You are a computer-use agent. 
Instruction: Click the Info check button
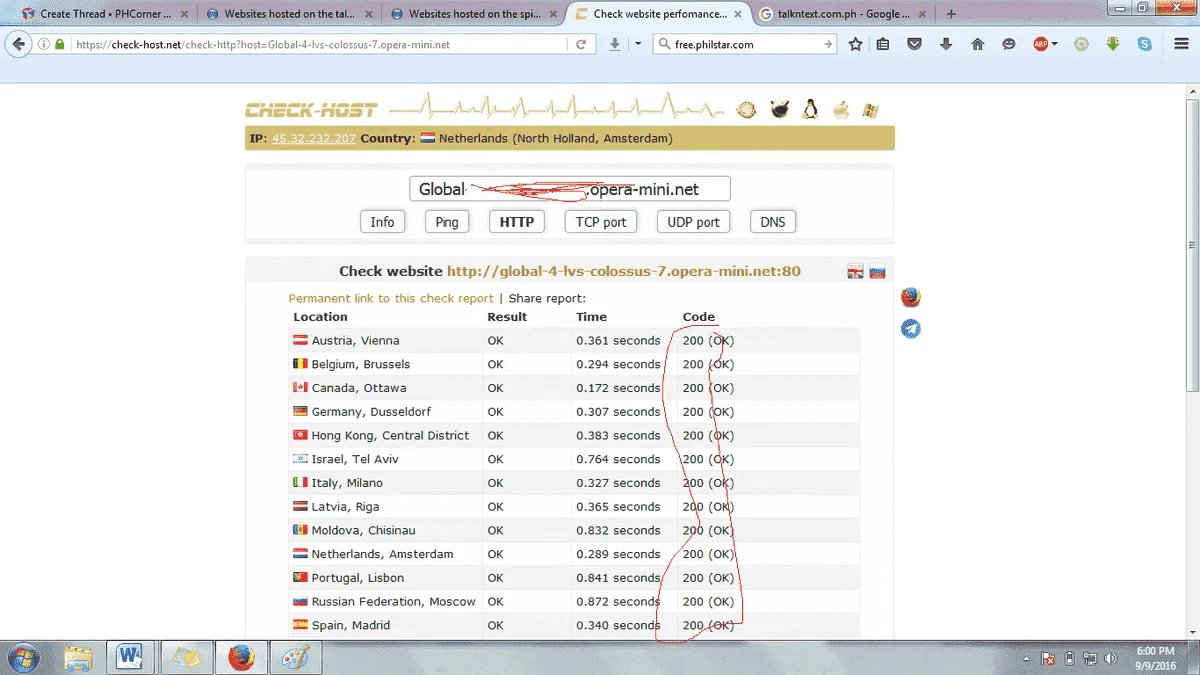coord(382,222)
